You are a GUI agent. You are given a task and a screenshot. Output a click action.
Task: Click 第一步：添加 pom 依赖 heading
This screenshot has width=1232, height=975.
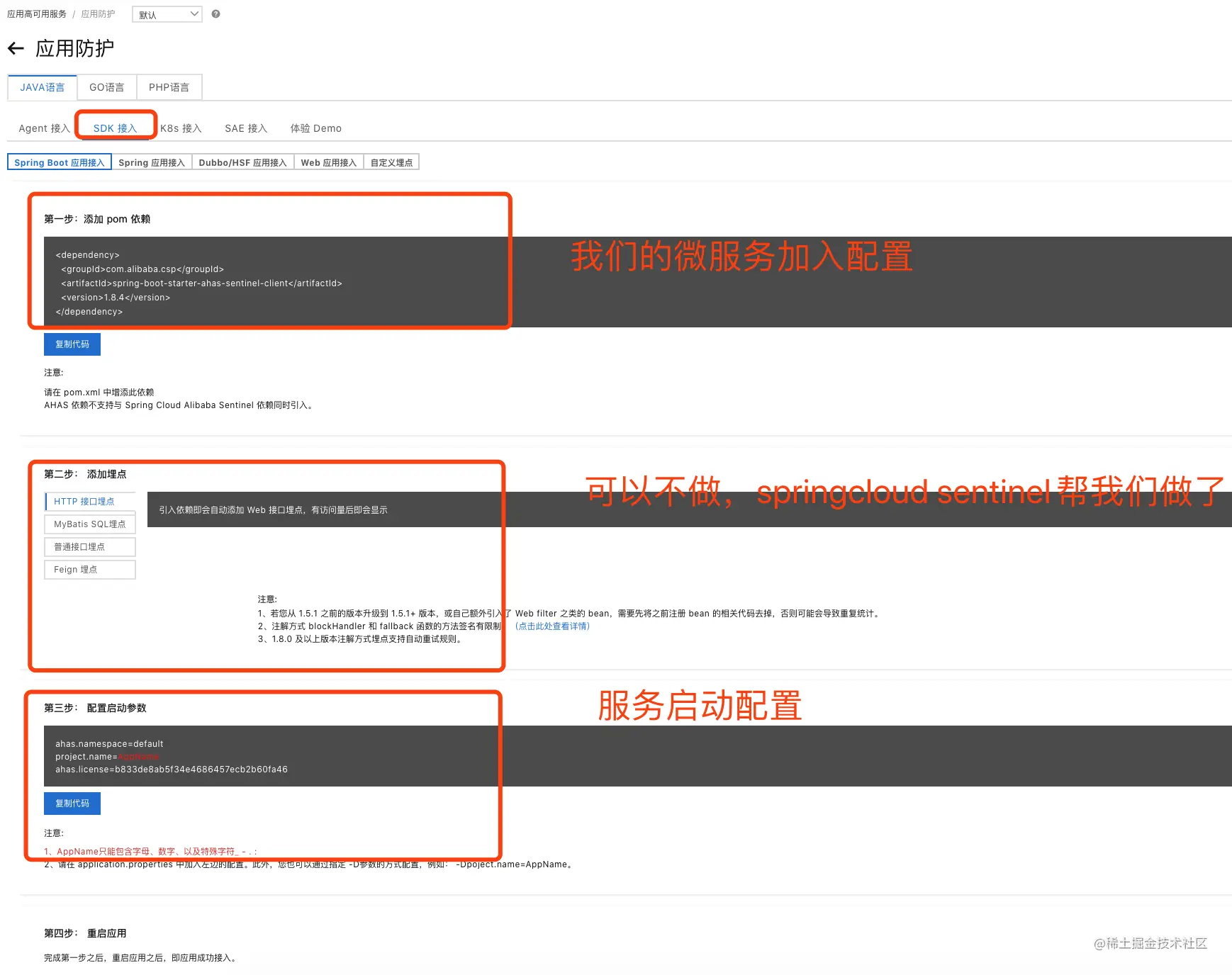click(97, 219)
